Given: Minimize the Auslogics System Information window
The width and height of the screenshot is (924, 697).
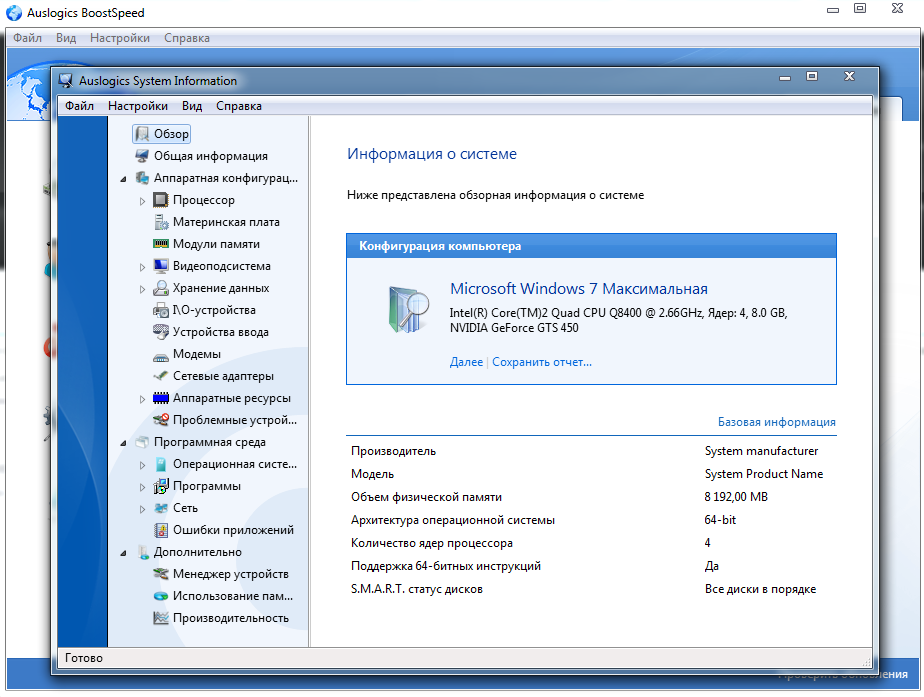Looking at the screenshot, I should coord(785,78).
